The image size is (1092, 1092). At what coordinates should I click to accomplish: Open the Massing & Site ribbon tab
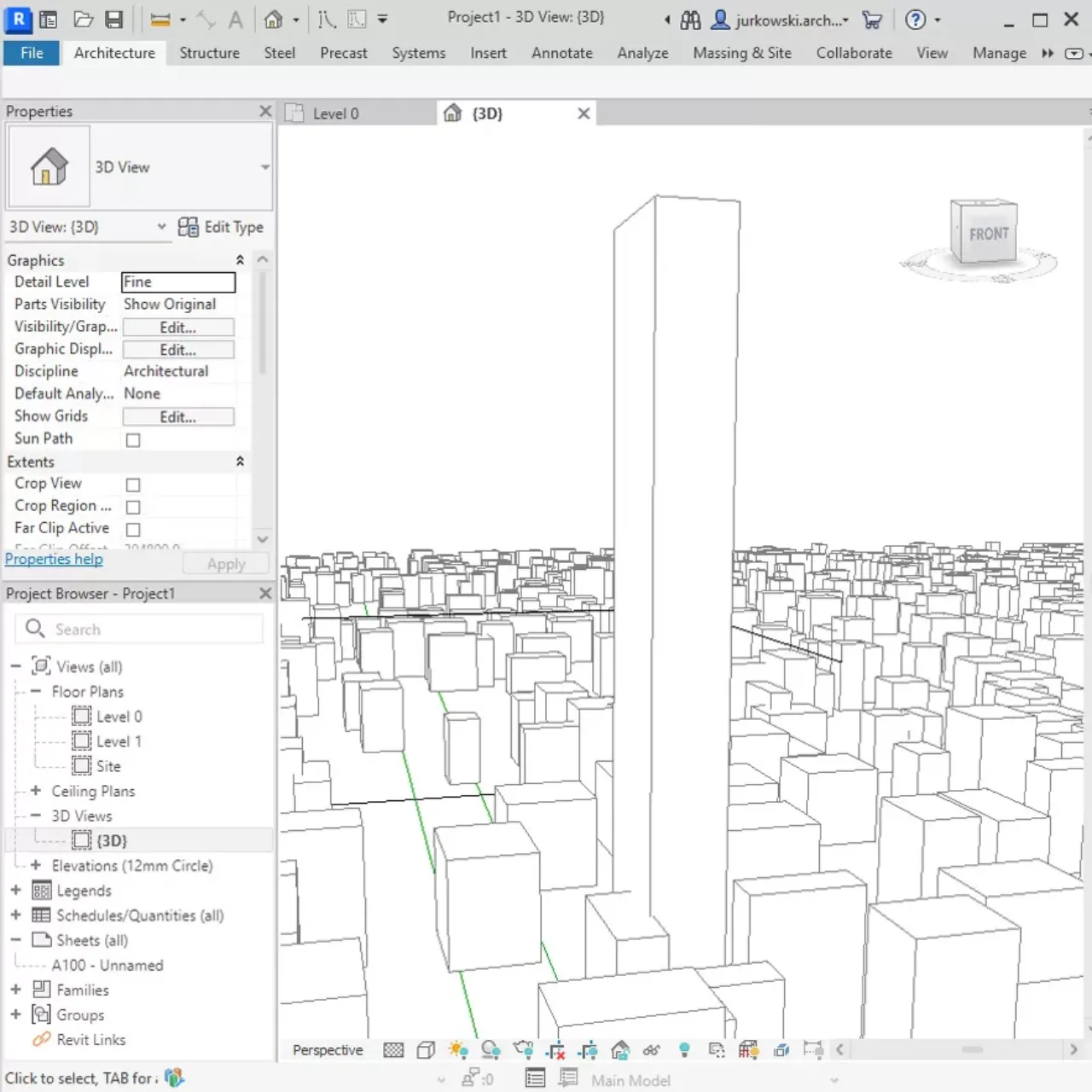point(741,53)
